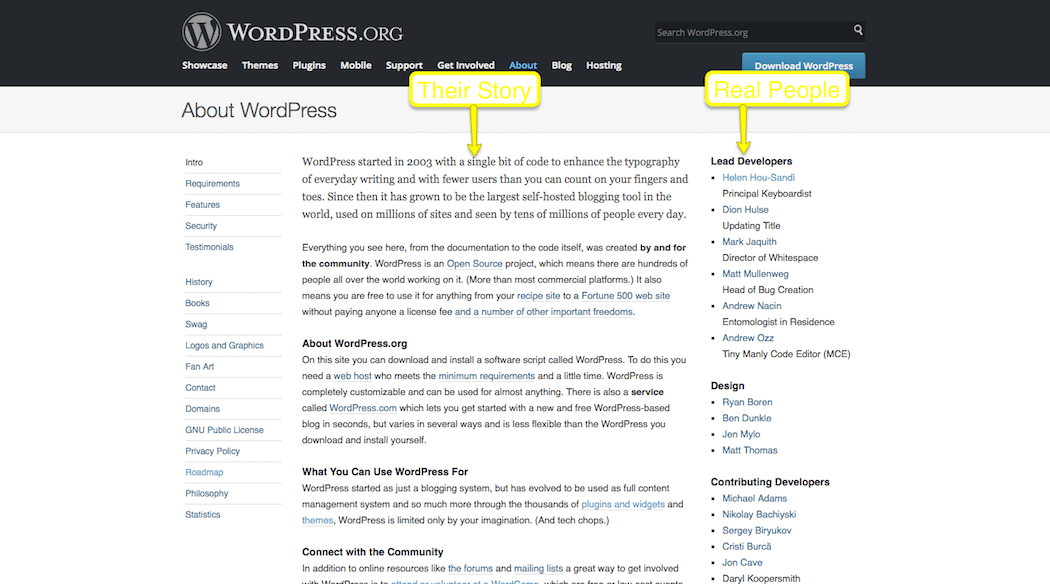
Task: Open Books in the sidebar
Action: pyautogui.click(x=198, y=303)
